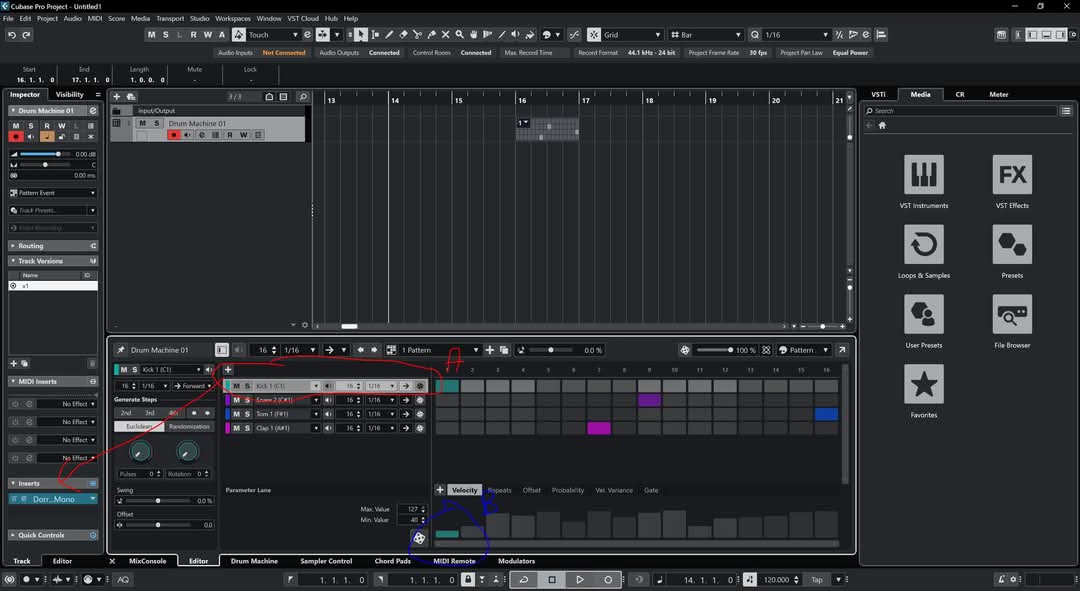Click the pattern event at bar 16
This screenshot has width=1080, height=591.
coord(547,129)
